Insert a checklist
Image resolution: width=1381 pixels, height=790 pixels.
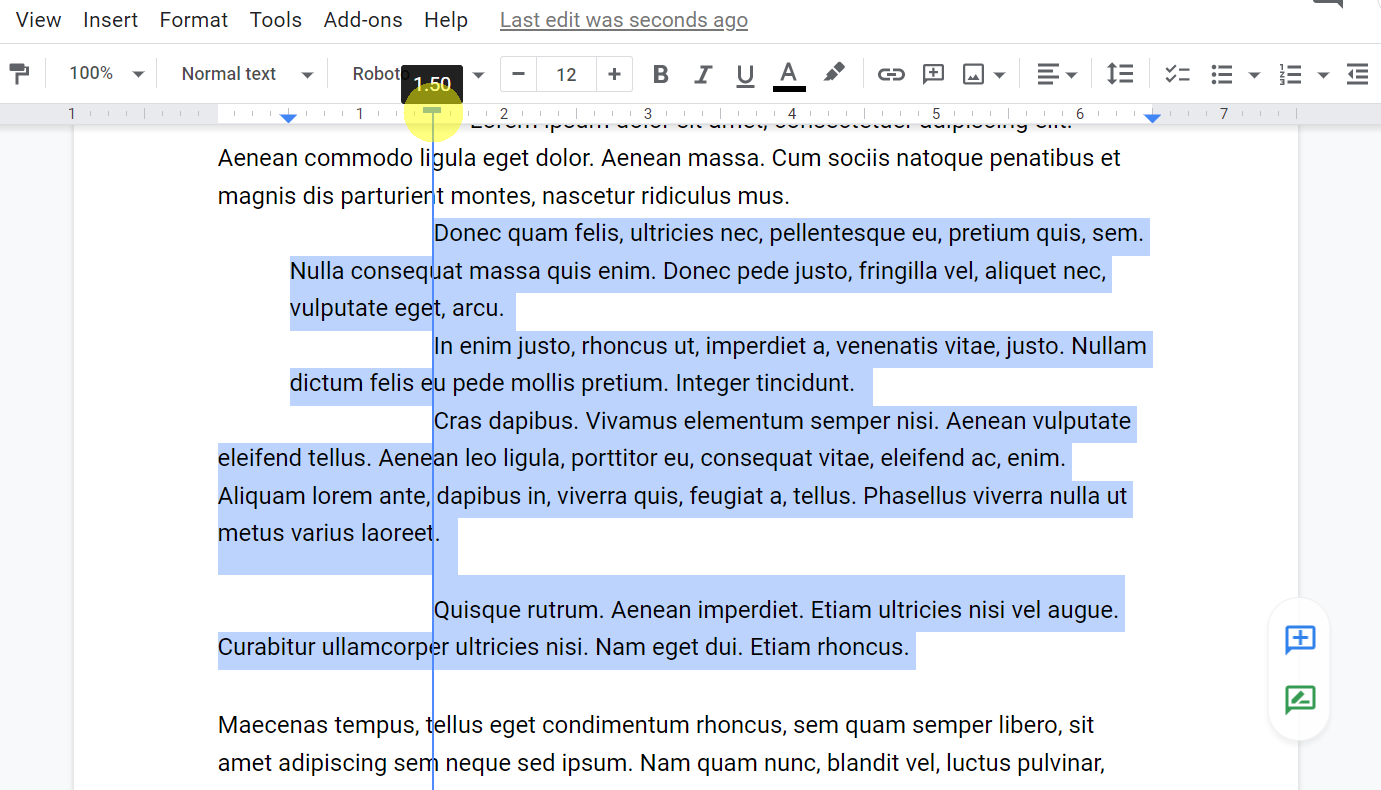click(1178, 74)
